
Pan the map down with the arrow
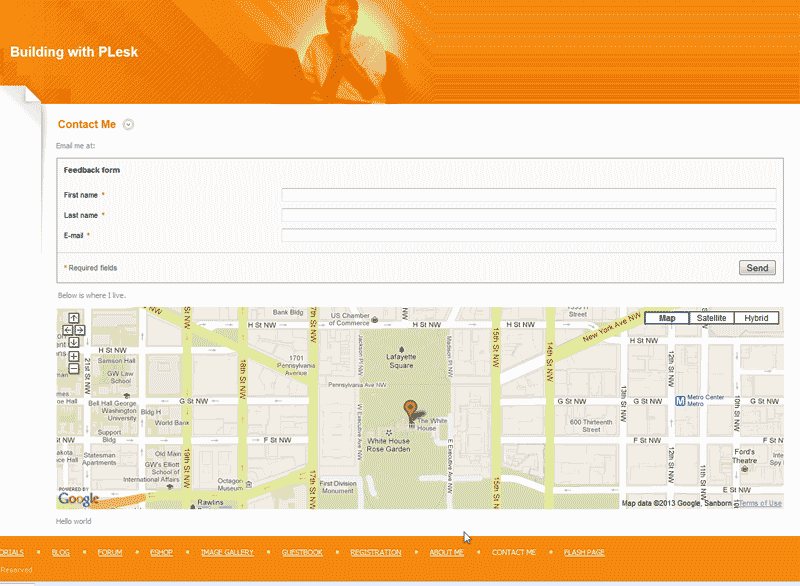pos(73,342)
